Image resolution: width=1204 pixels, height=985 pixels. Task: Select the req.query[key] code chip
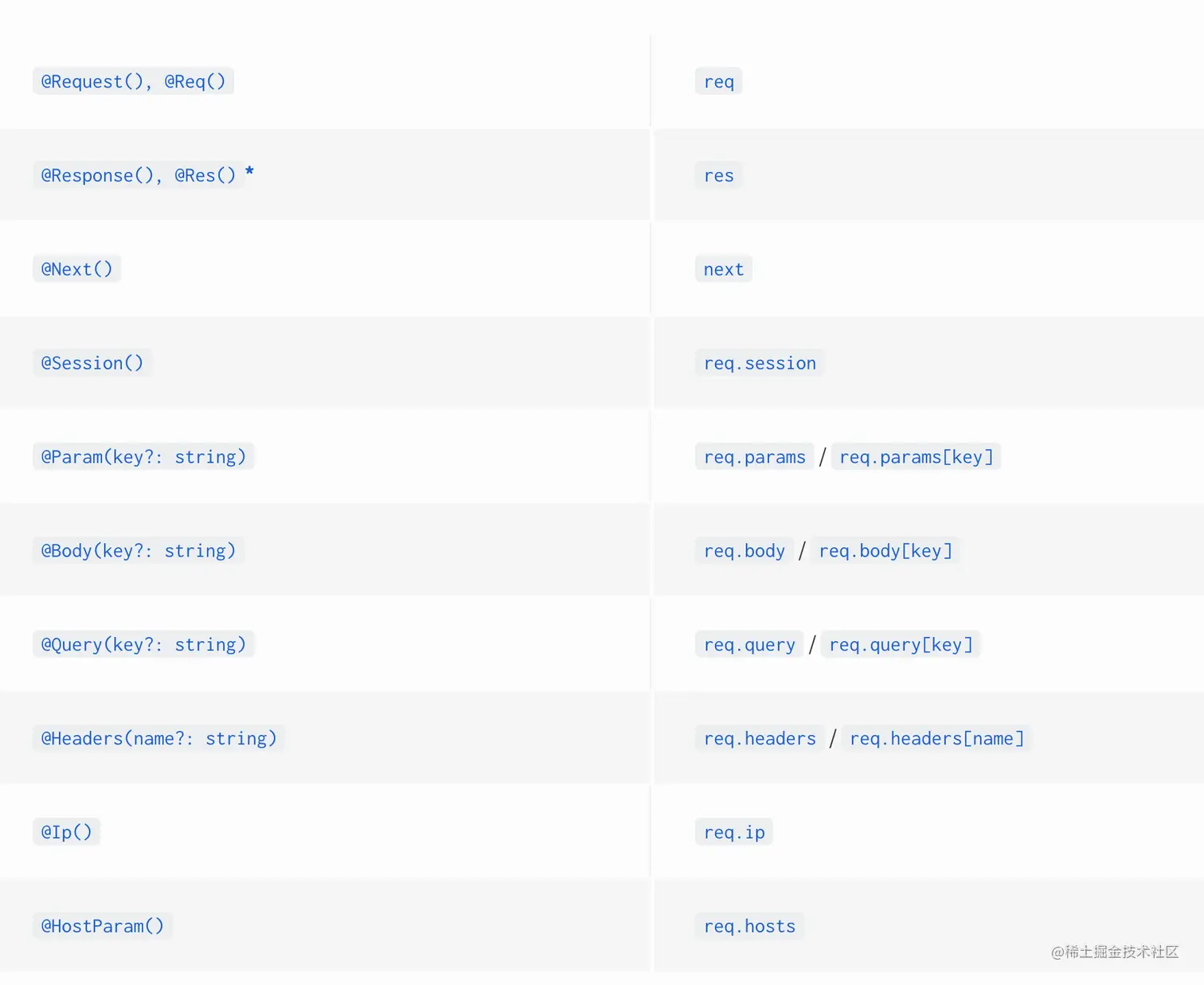901,644
